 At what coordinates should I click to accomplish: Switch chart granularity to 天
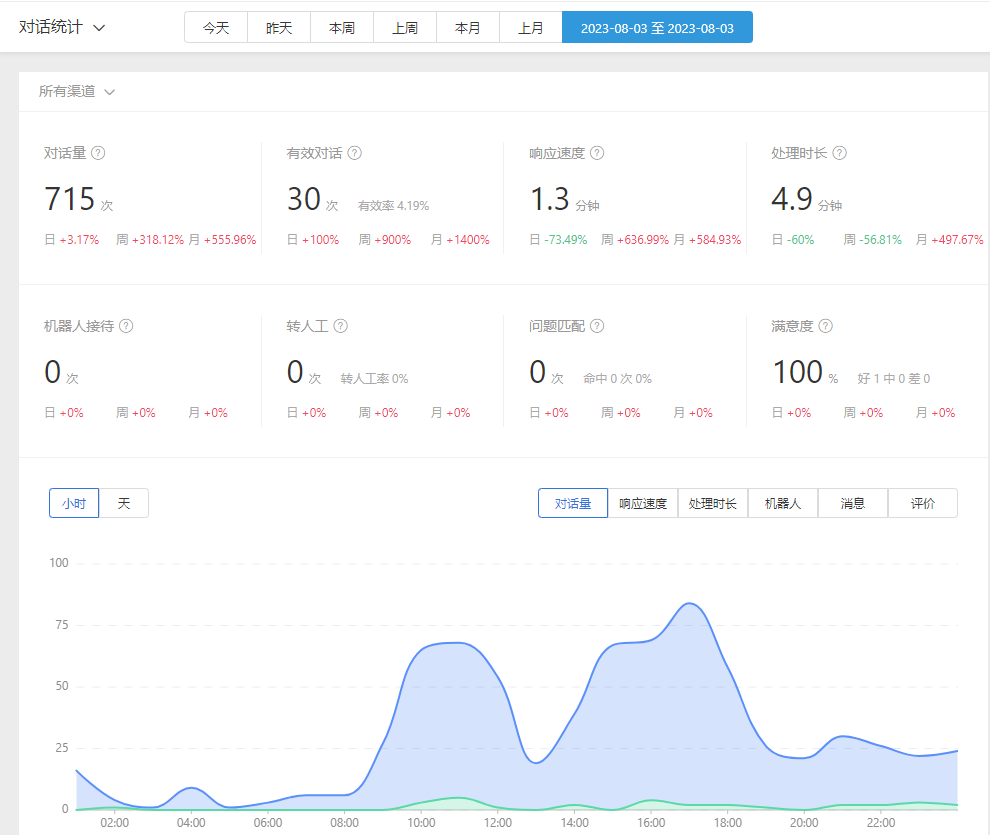point(124,504)
